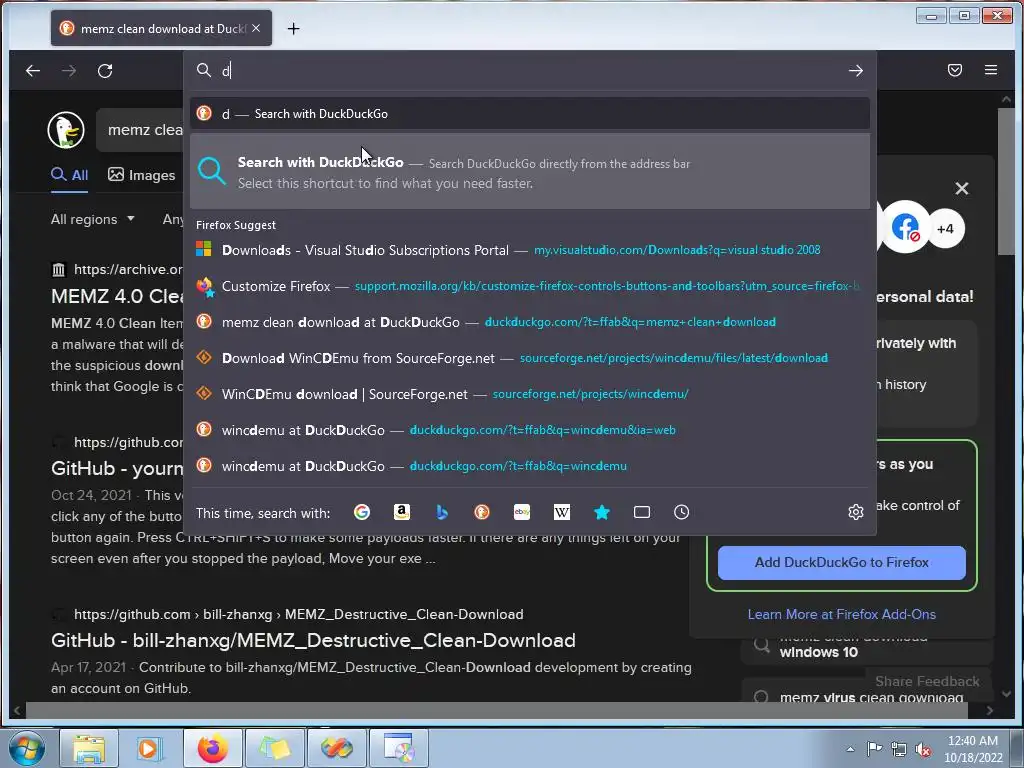The image size is (1024, 768).
Task: Open Windows Explorer from the taskbar
Action: point(89,748)
